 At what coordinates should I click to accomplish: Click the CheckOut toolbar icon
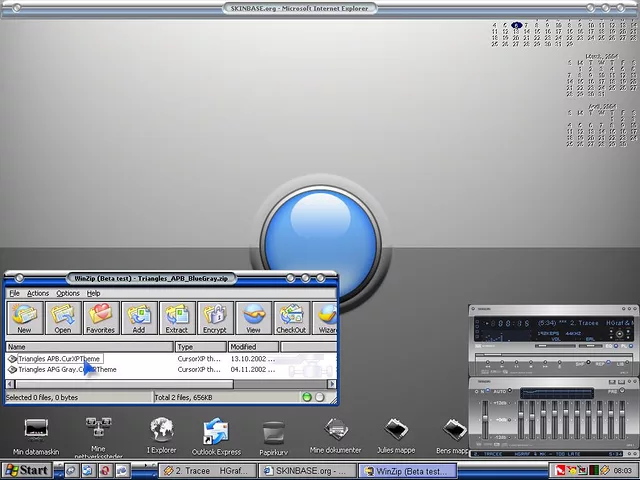point(291,318)
